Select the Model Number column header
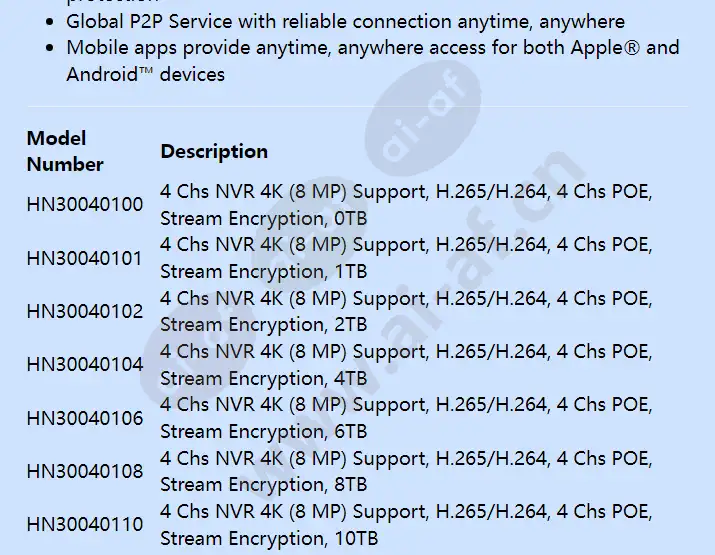This screenshot has height=555, width=715. 65,151
